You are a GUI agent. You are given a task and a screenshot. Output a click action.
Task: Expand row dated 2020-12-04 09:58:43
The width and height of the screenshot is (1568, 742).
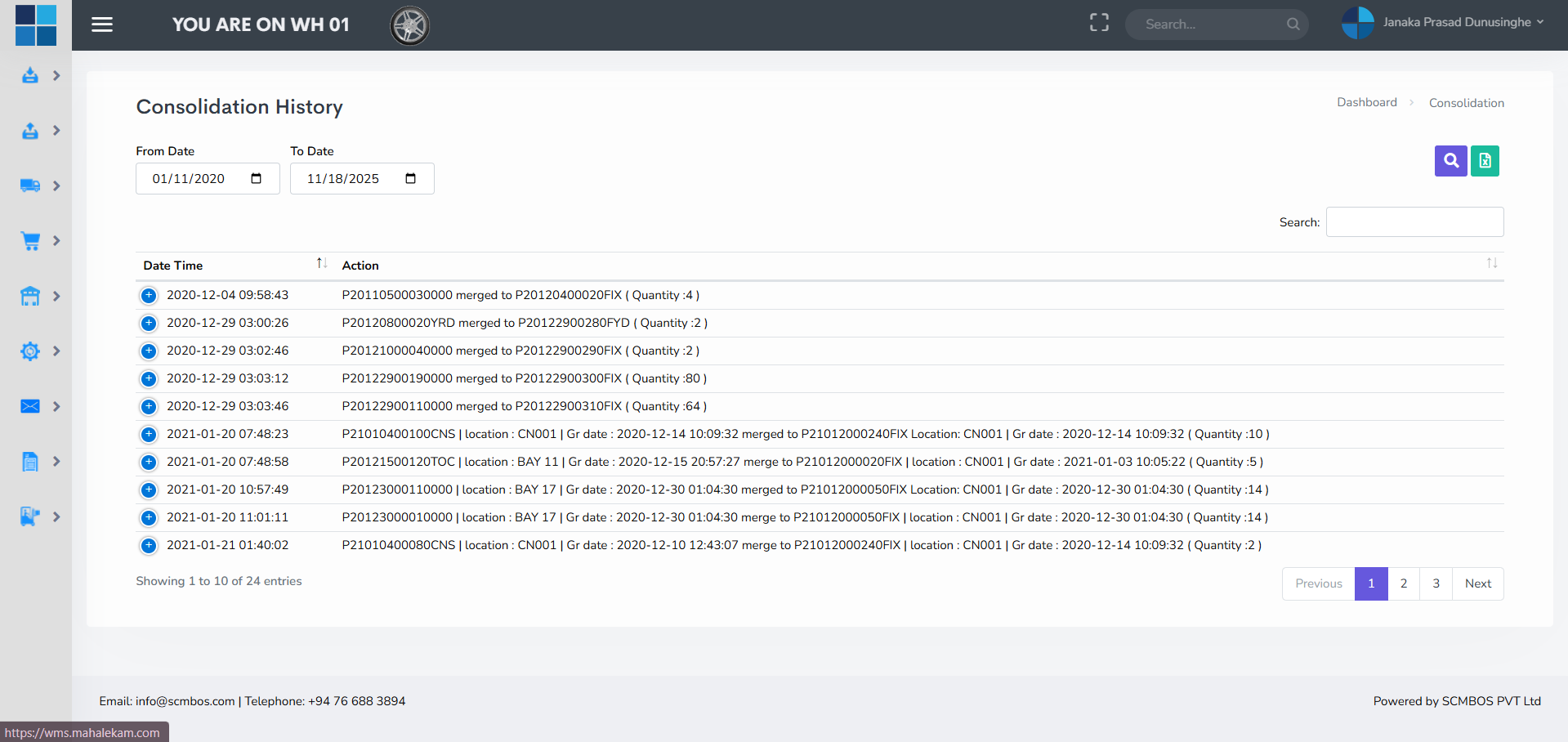pos(149,296)
